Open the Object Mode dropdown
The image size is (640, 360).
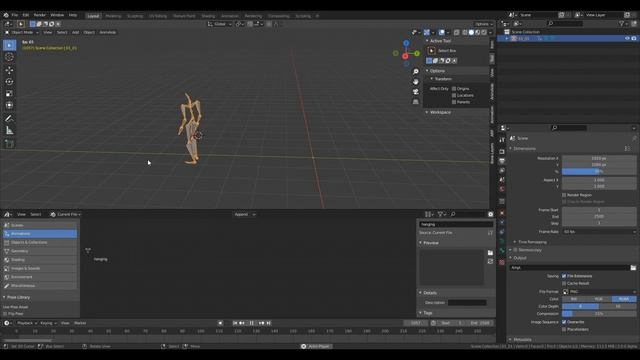[22, 32]
